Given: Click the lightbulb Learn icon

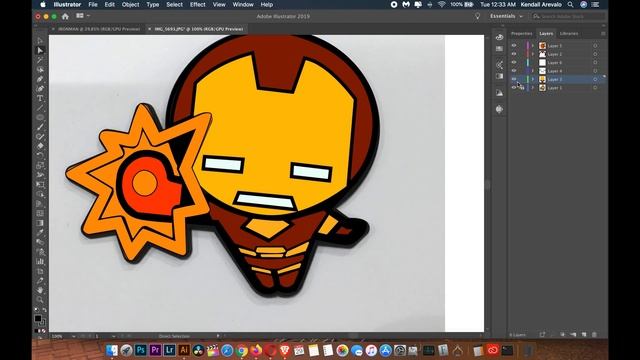Looking at the screenshot, I should (478, 16).
